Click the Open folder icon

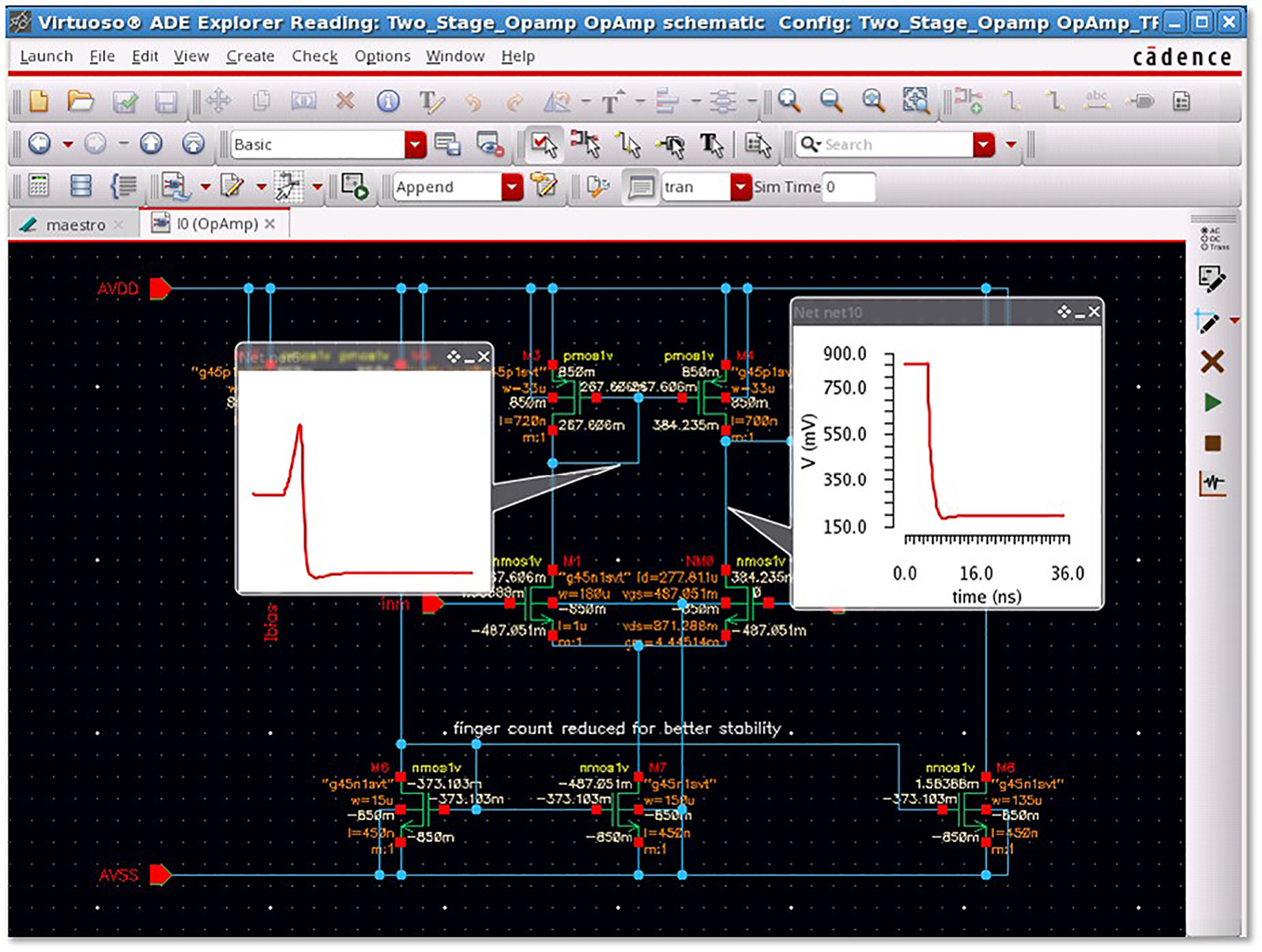point(80,102)
